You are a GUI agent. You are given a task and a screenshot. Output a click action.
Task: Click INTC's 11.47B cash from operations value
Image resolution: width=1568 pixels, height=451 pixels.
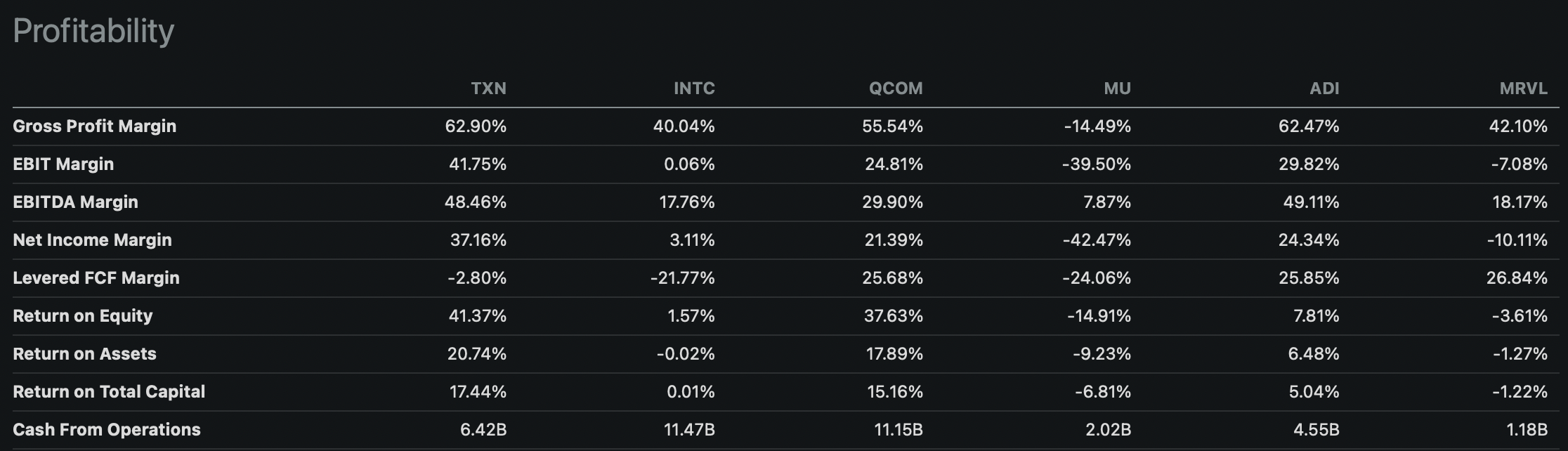coord(689,430)
